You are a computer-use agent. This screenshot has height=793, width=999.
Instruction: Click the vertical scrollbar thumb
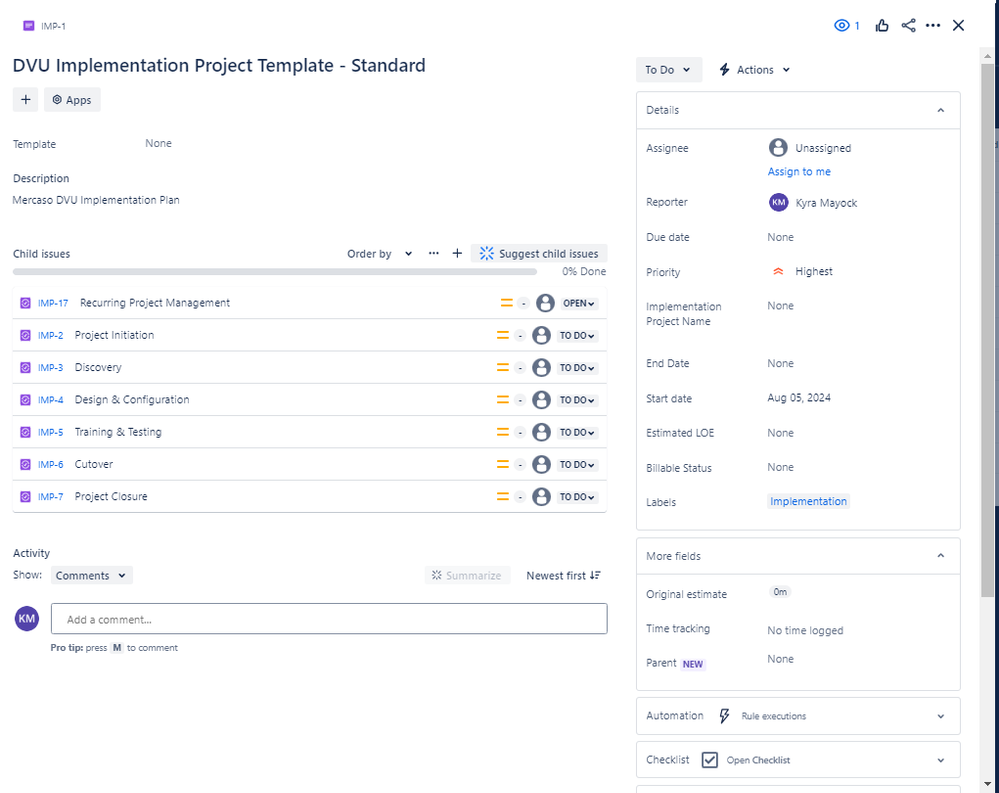pos(988,330)
